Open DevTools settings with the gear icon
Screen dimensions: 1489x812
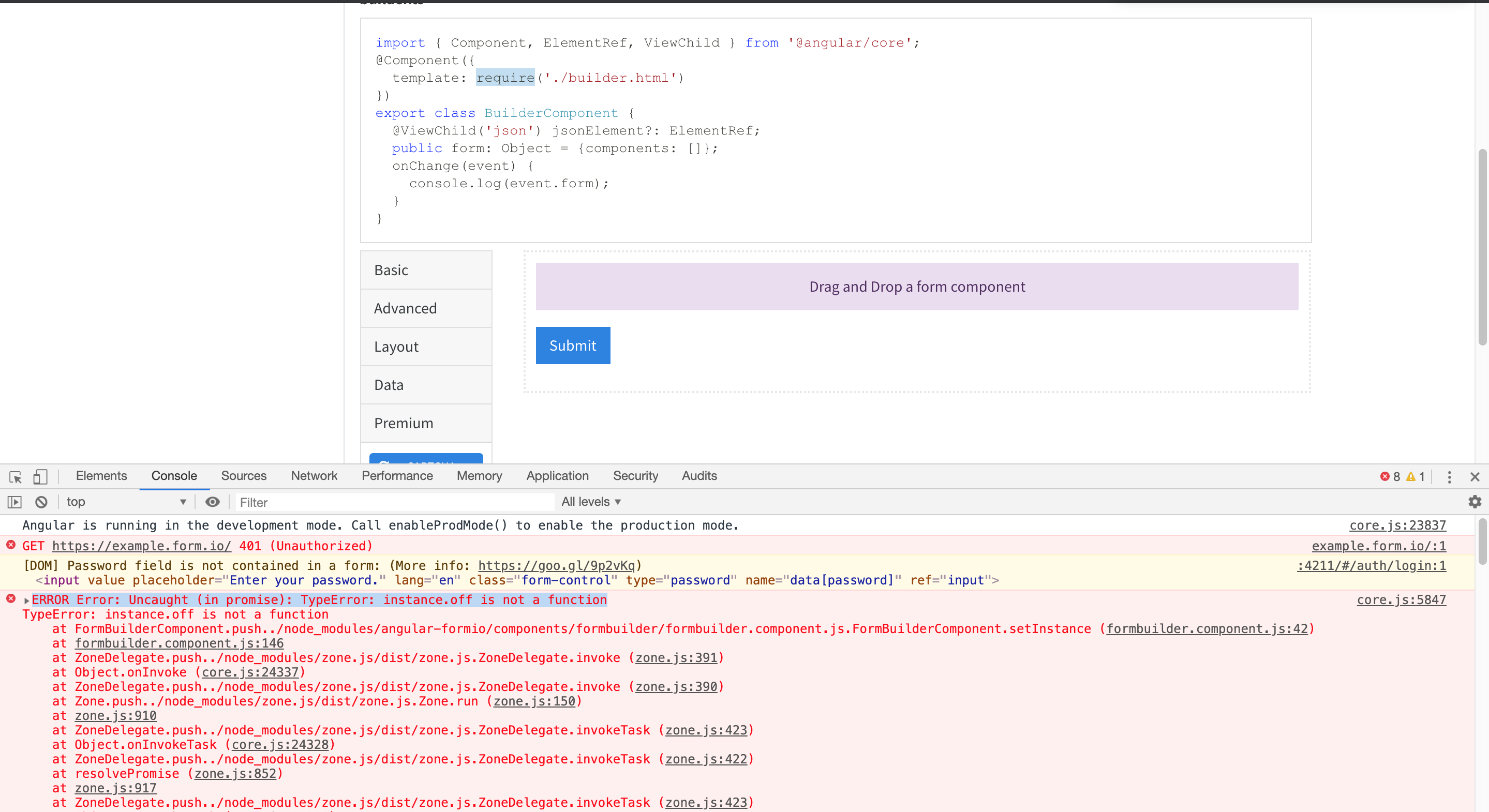(1476, 502)
